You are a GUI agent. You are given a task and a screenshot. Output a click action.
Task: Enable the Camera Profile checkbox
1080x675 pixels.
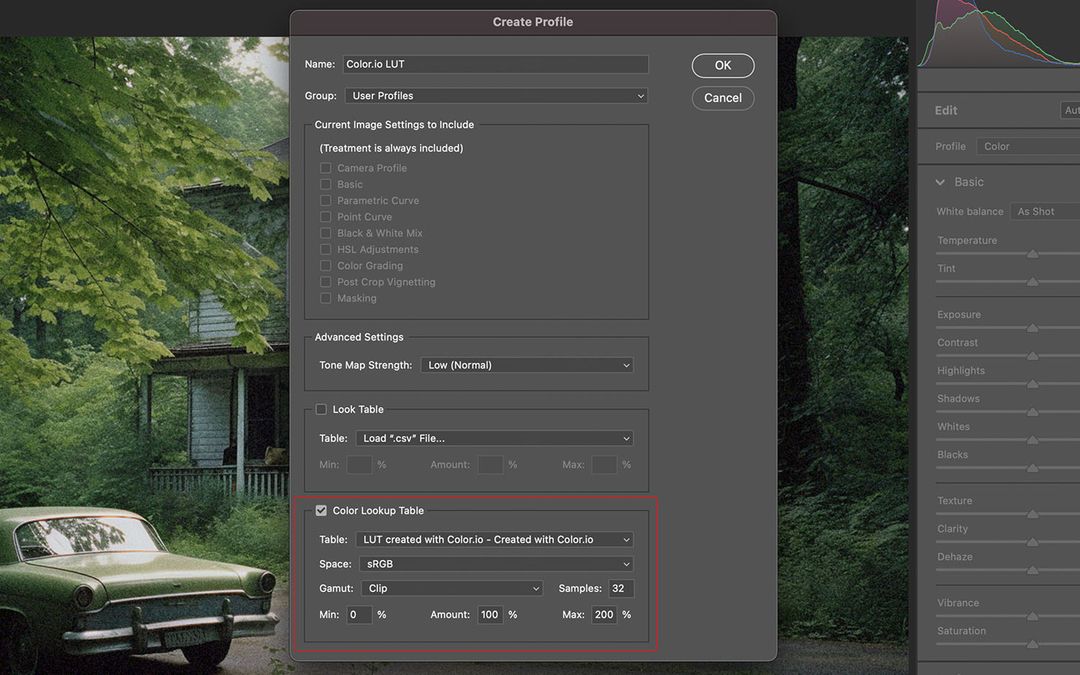coord(325,167)
